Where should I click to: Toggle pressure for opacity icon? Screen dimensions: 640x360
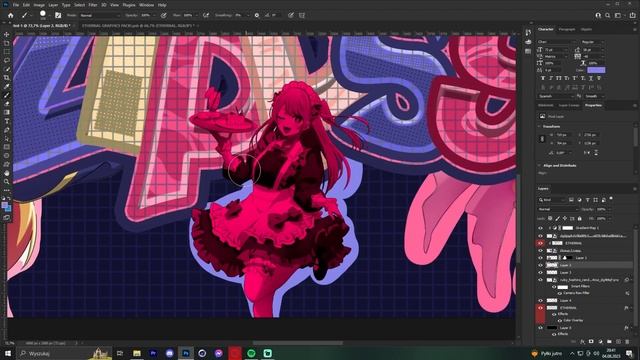164,15
